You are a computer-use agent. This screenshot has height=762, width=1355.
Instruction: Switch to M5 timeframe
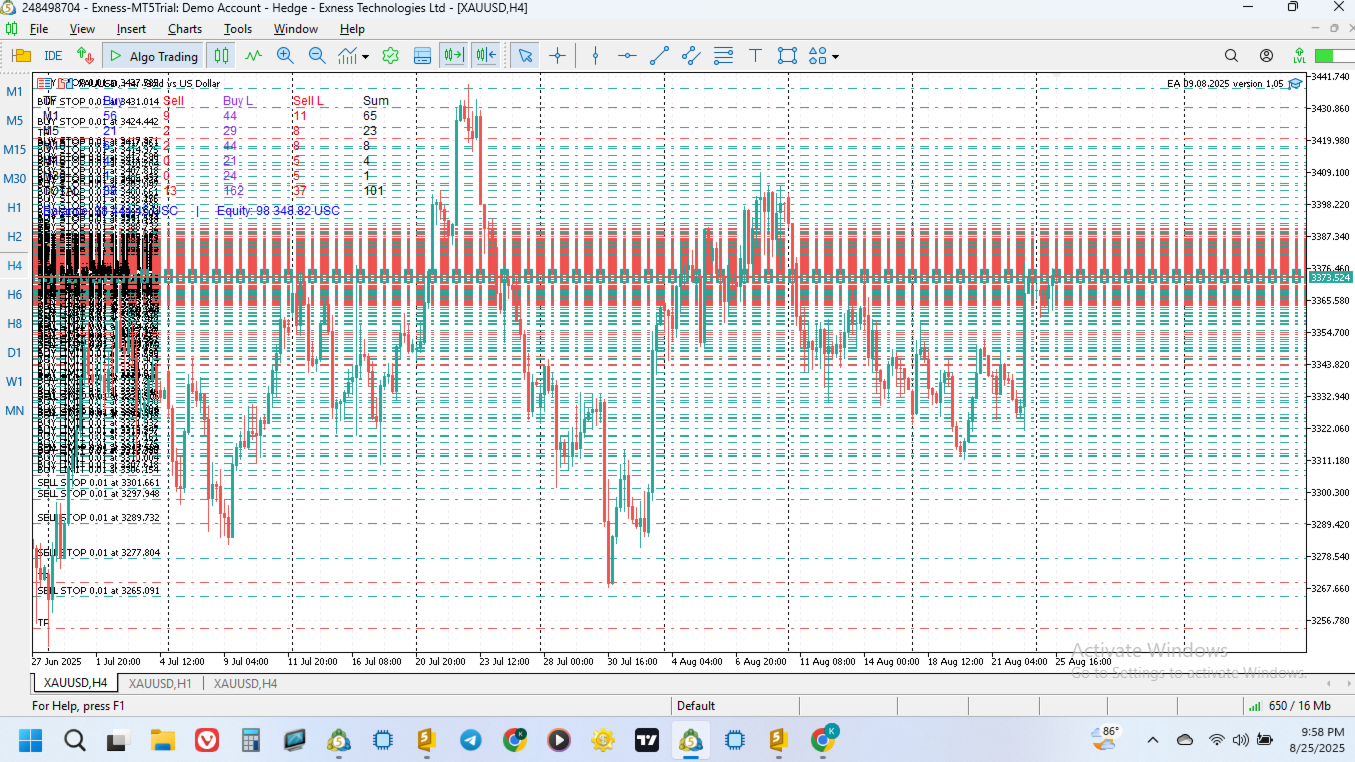[14, 121]
